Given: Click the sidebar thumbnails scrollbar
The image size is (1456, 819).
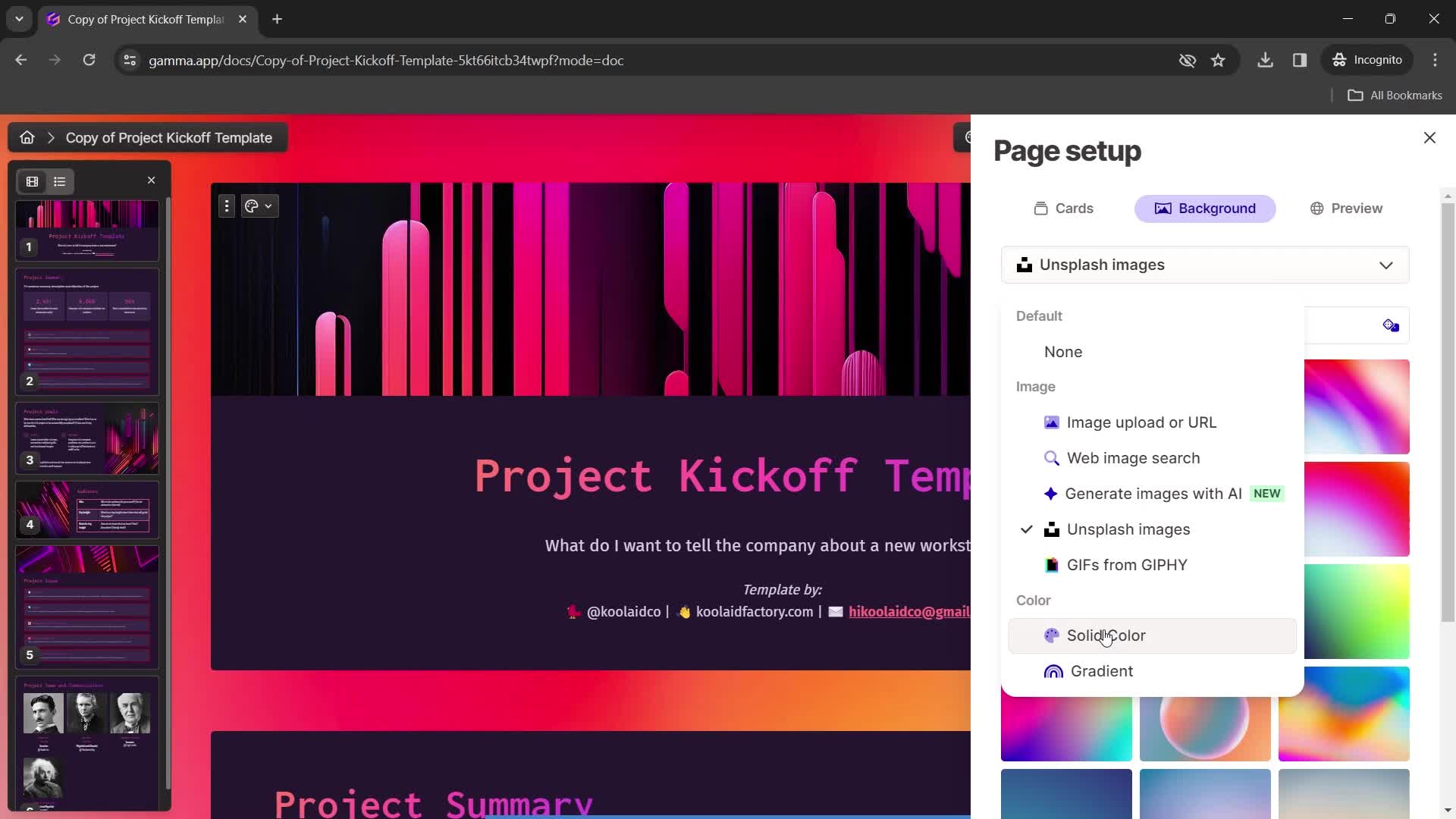Looking at the screenshot, I should click(x=168, y=493).
